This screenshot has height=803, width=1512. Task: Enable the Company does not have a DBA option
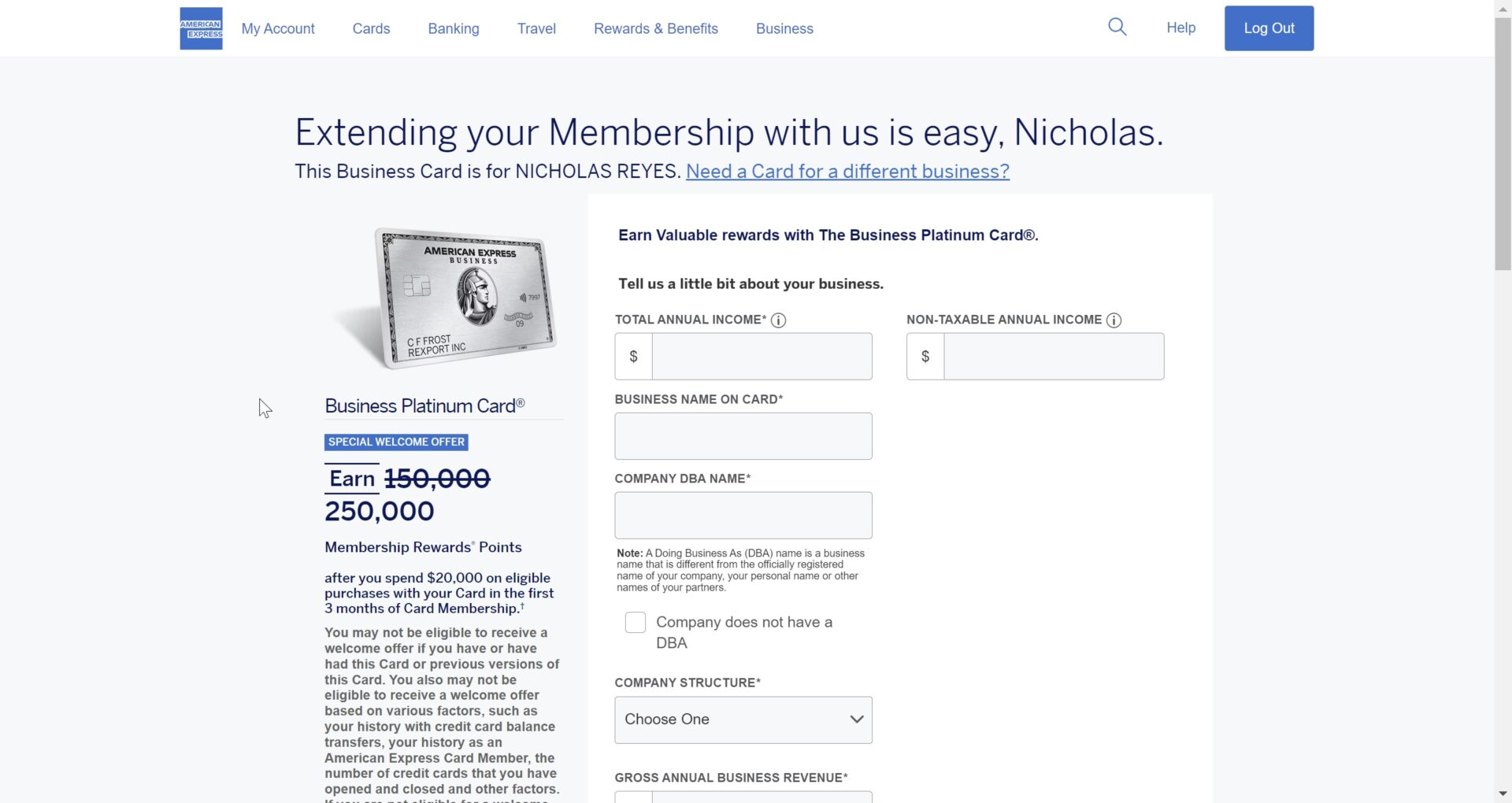coord(635,622)
